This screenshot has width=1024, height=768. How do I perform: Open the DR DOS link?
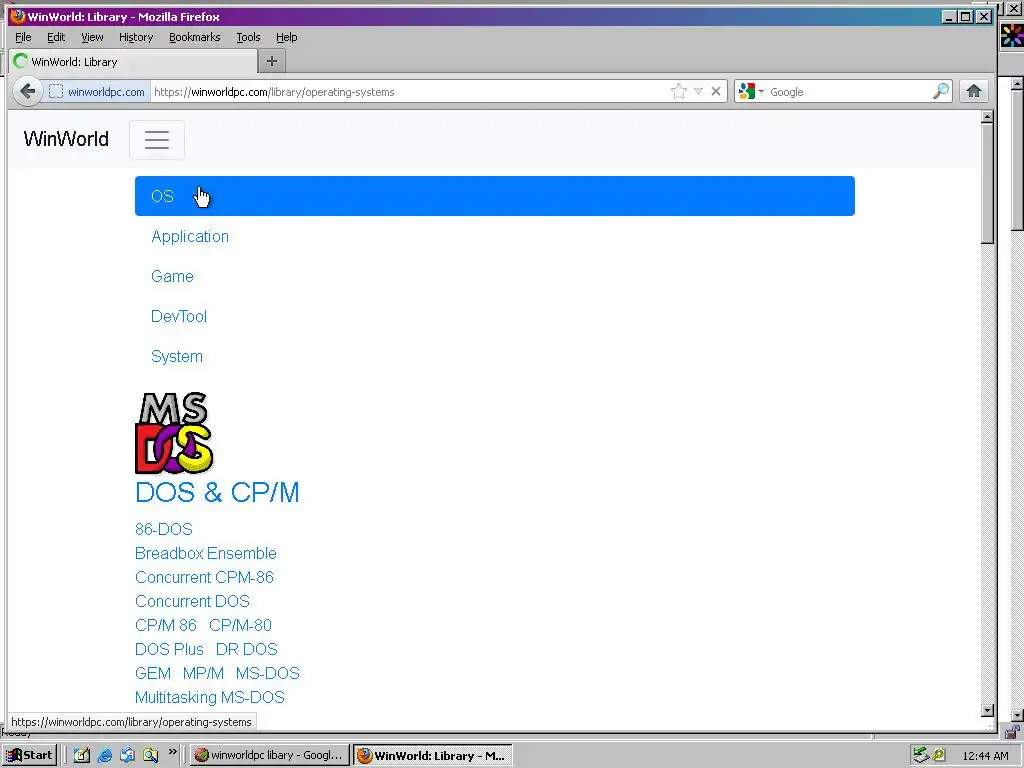tap(247, 649)
